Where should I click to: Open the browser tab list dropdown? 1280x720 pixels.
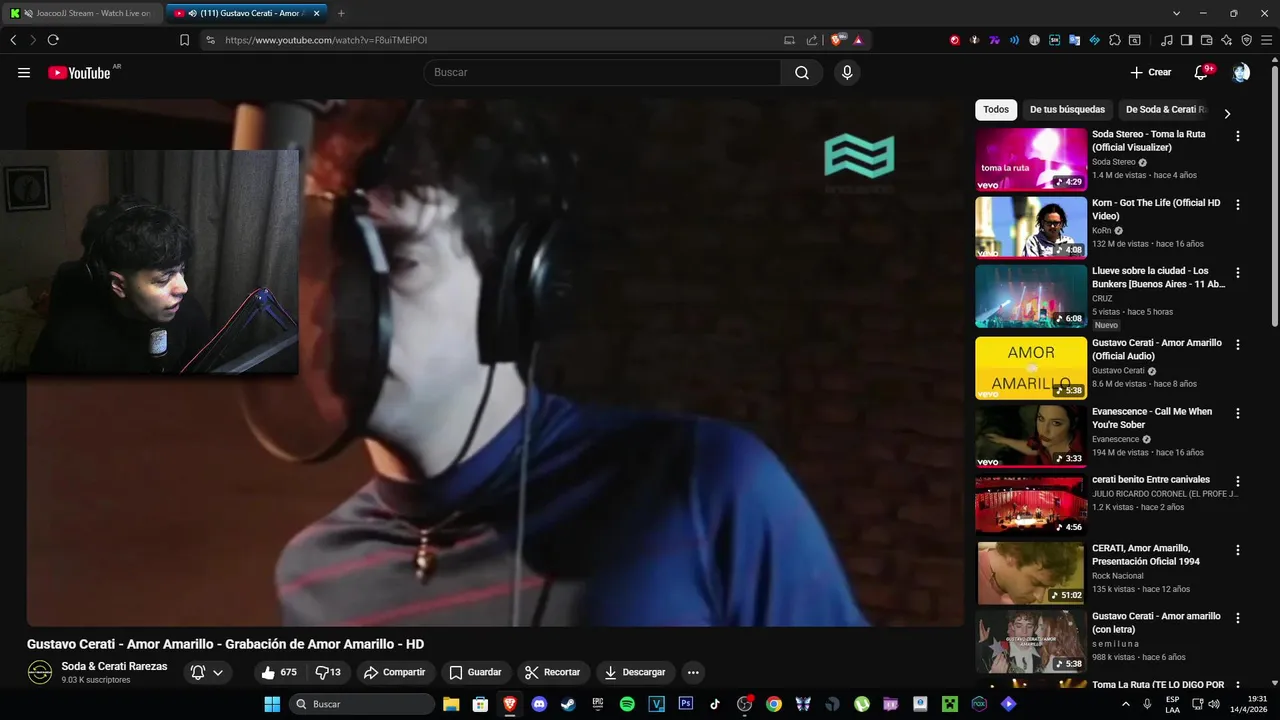coord(1177,13)
